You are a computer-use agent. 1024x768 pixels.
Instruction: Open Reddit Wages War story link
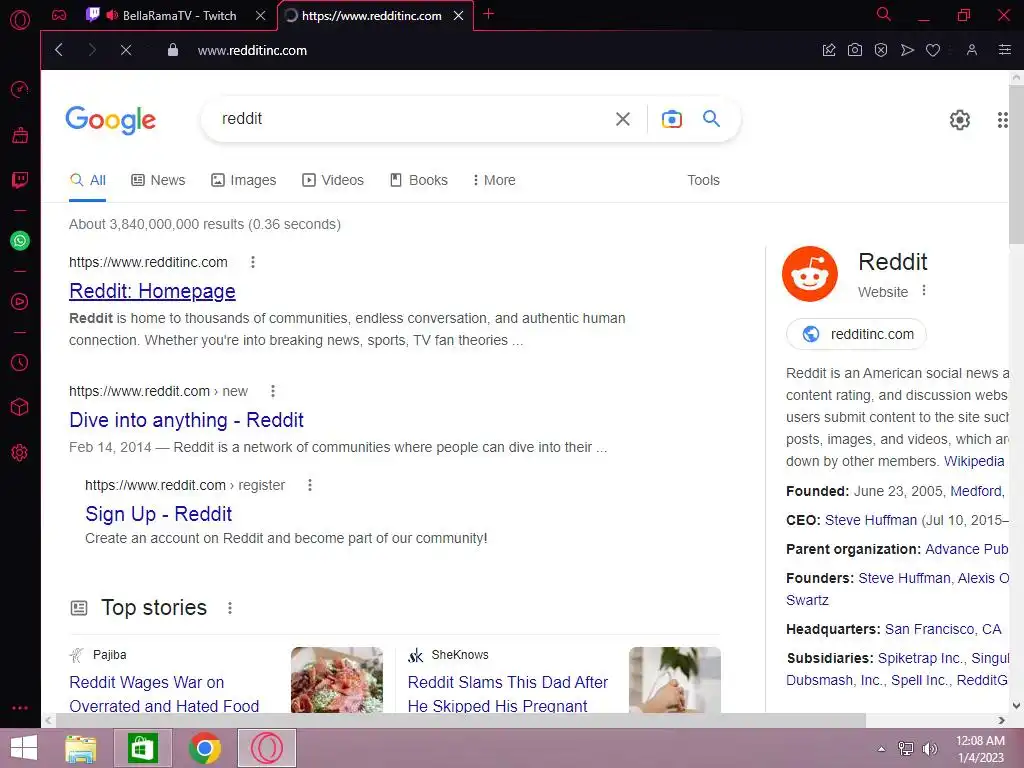pyautogui.click(x=164, y=693)
